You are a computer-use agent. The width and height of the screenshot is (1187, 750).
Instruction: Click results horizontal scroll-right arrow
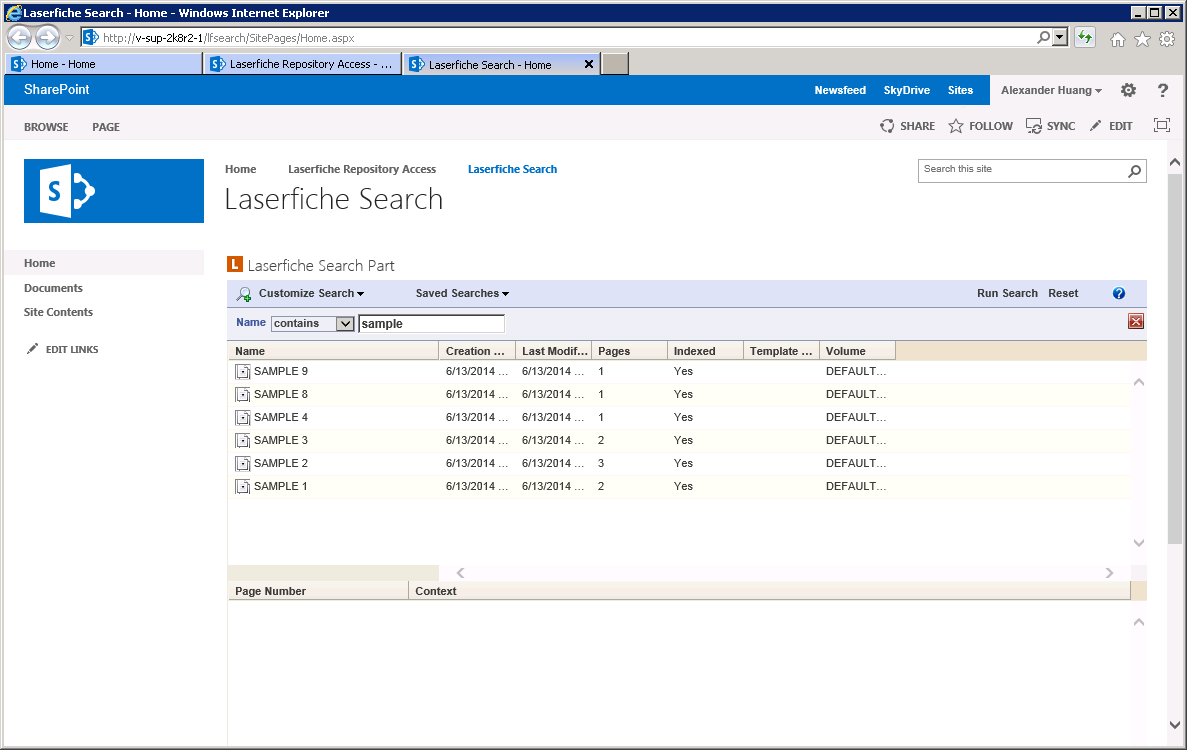coord(1109,573)
